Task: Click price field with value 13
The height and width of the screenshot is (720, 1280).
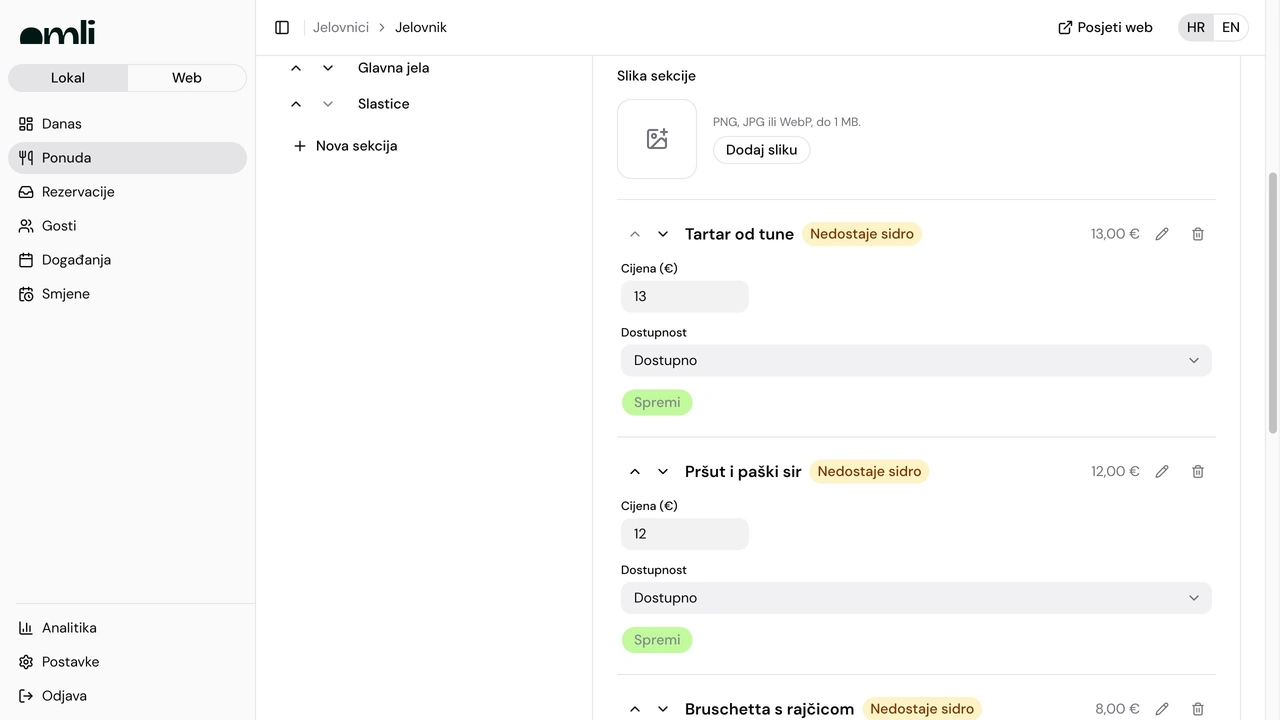Action: coord(685,297)
